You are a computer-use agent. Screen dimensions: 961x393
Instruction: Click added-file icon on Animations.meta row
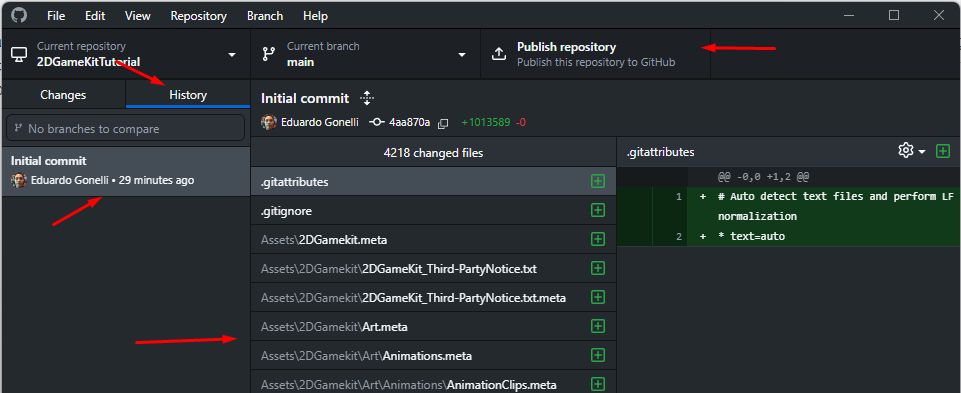pos(598,355)
